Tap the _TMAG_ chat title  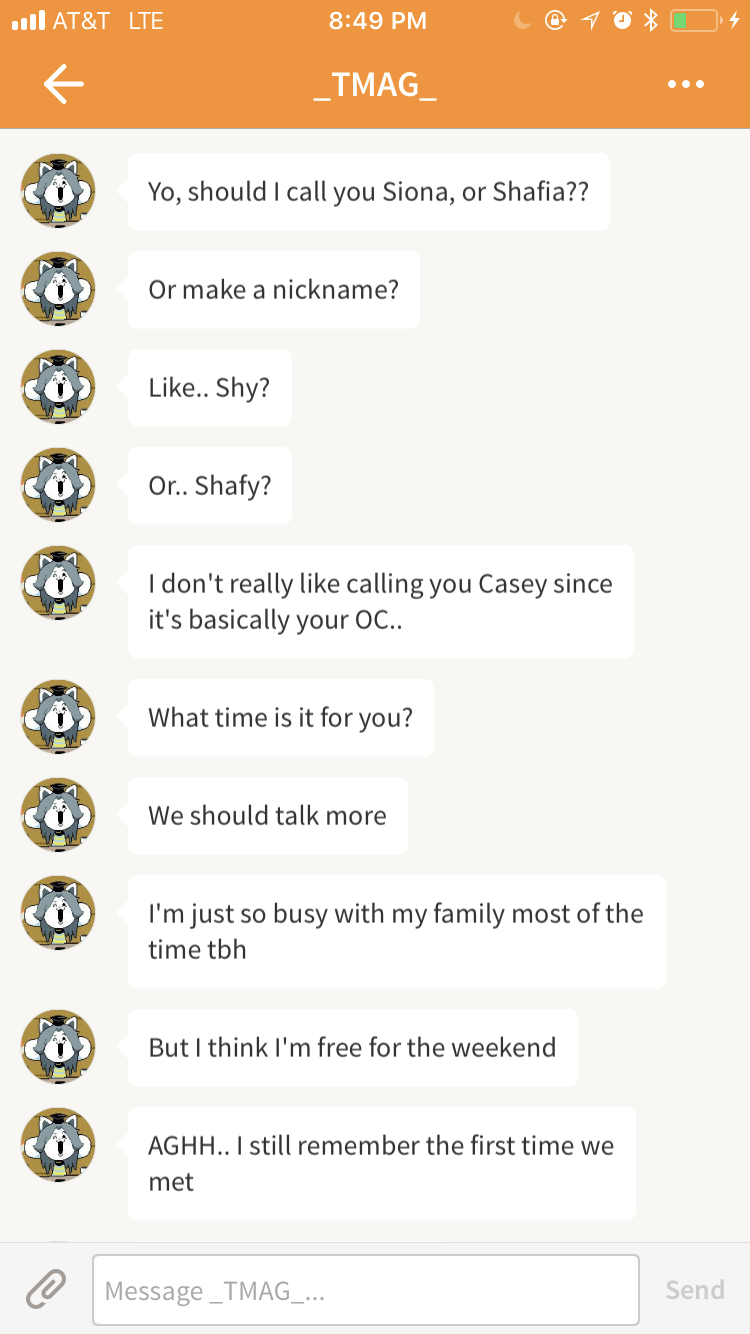[375, 85]
